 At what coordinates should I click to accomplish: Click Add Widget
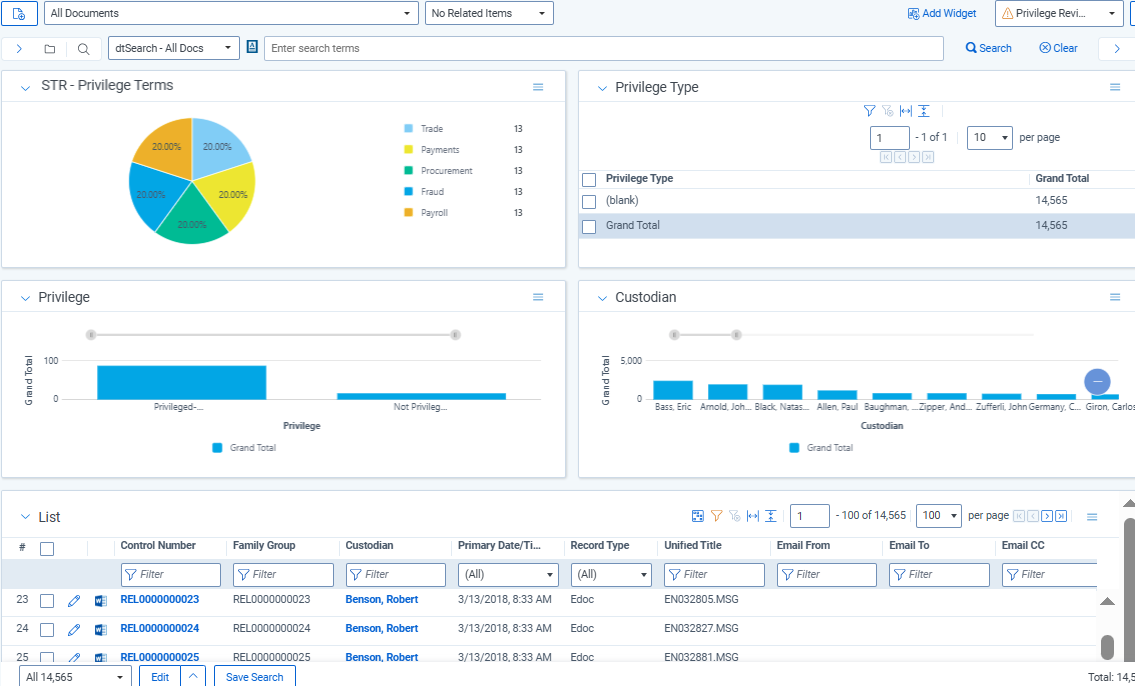(x=942, y=14)
